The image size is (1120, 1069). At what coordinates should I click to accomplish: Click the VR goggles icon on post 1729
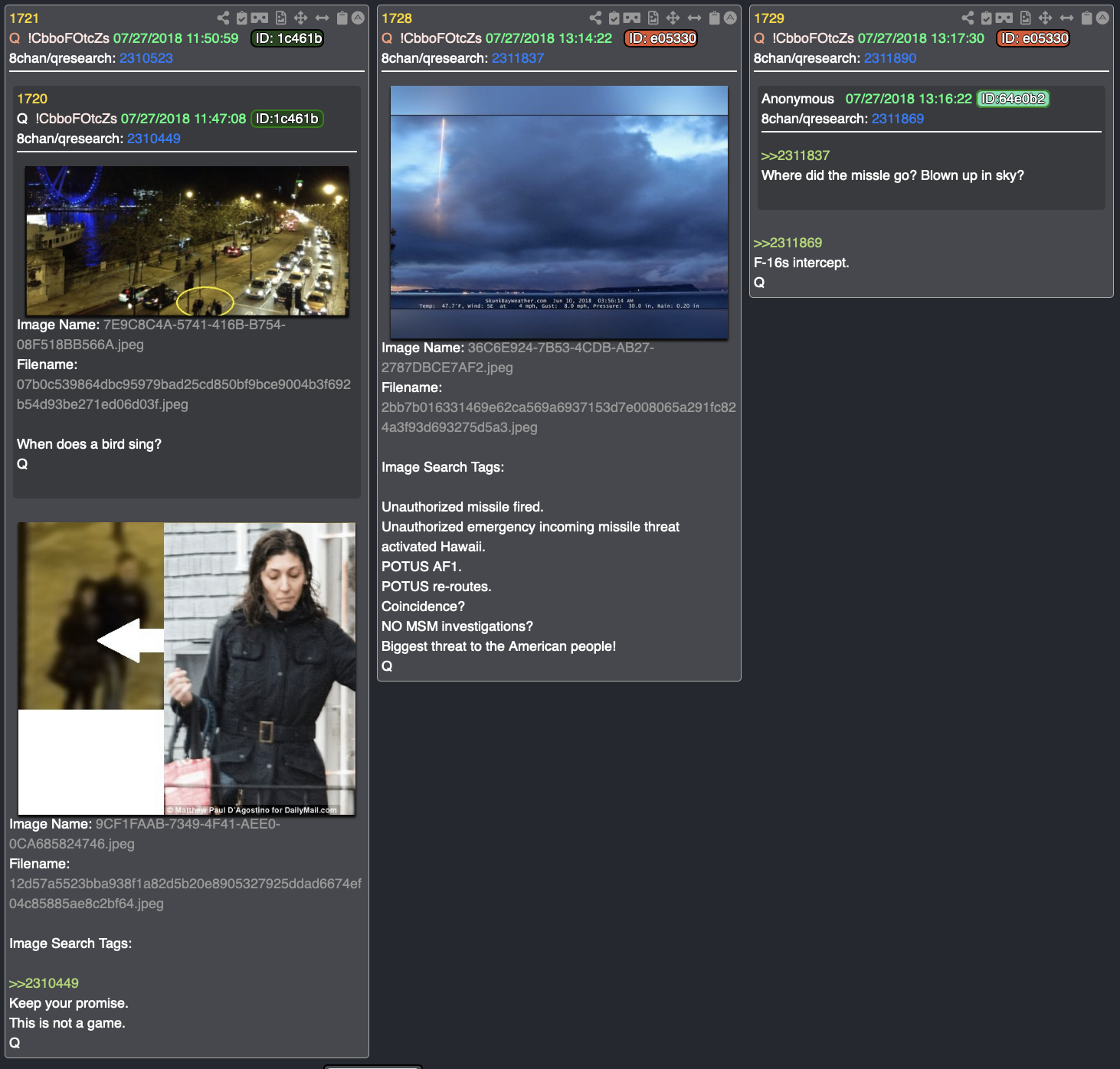click(1004, 18)
